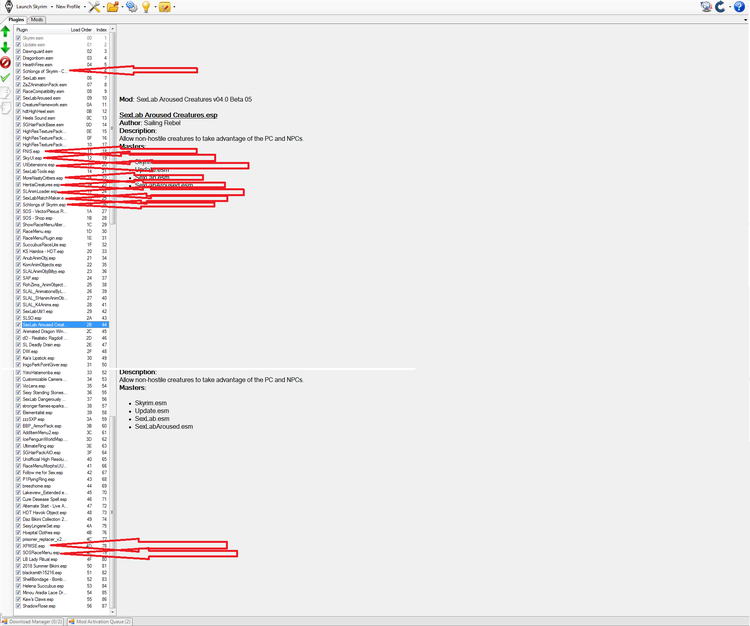Viewport: 750px width, 626px height.
Task: Uncheck the RaceCompatibility.esm plugin
Action: point(18,91)
